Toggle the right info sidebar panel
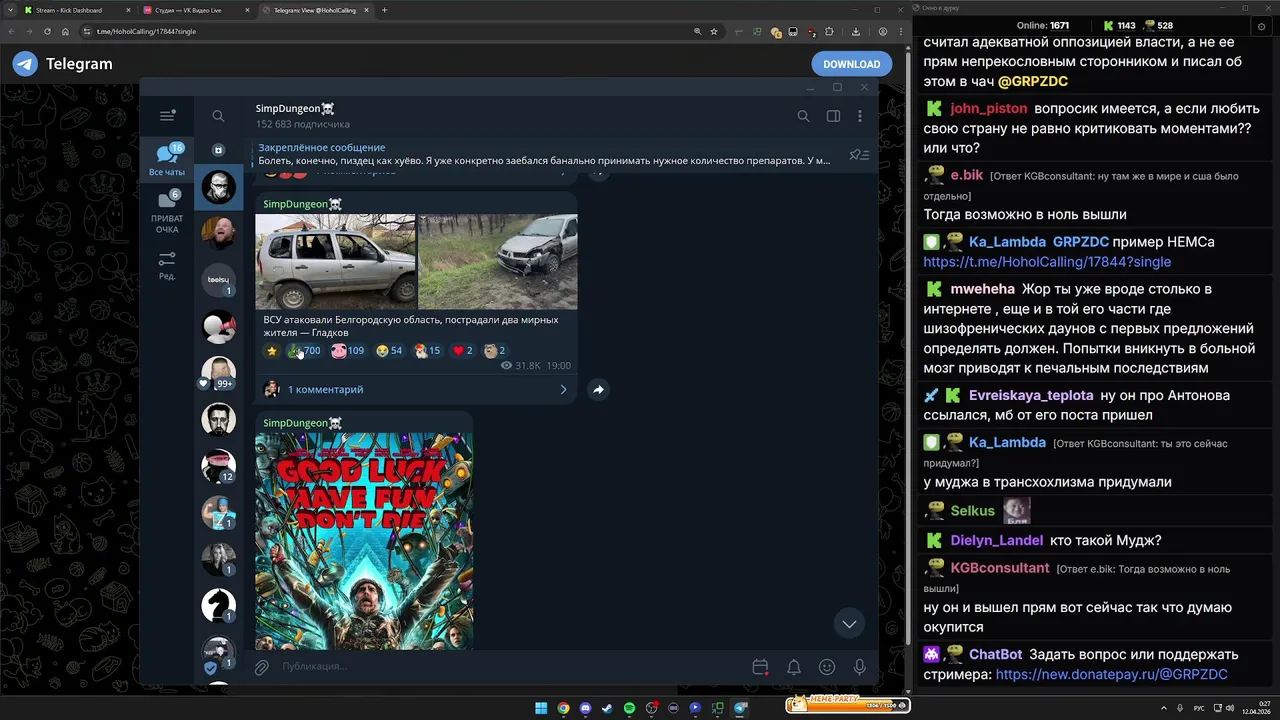 click(833, 116)
